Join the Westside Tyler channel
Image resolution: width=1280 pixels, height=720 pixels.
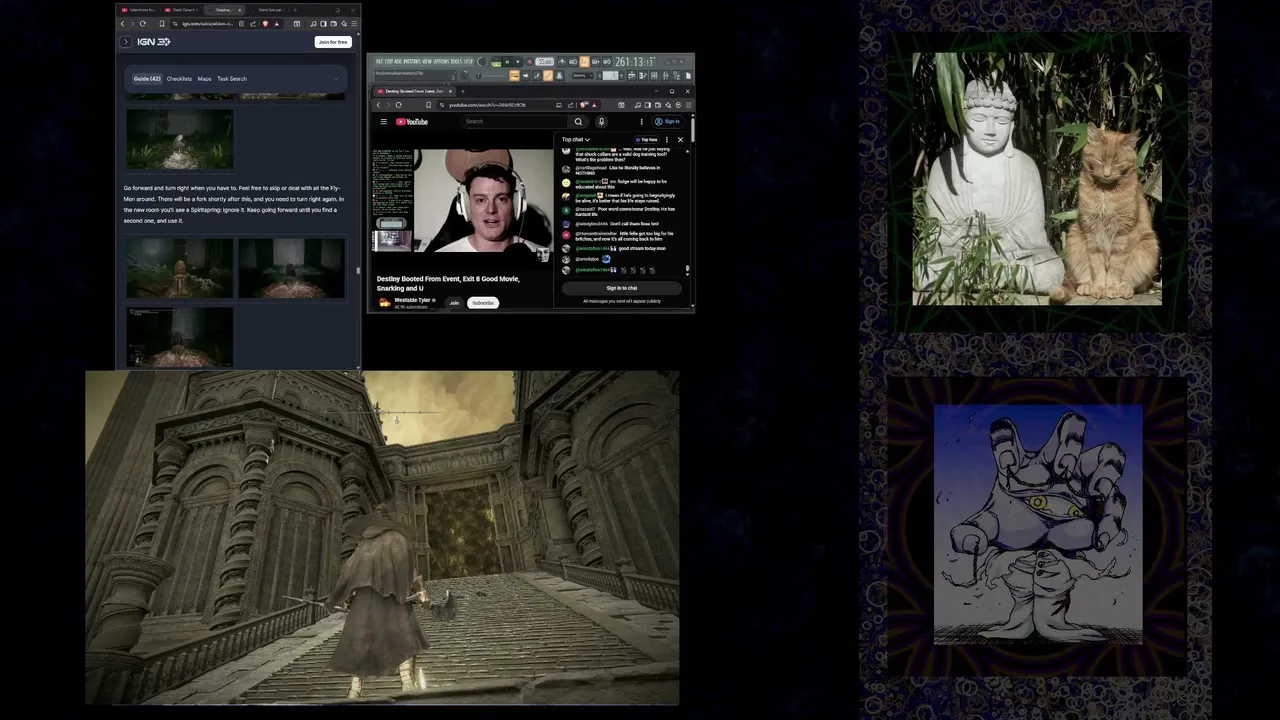click(454, 303)
